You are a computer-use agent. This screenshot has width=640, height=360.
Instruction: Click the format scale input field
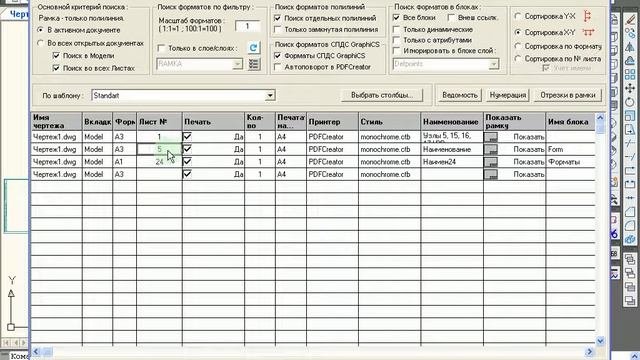tap(247, 26)
